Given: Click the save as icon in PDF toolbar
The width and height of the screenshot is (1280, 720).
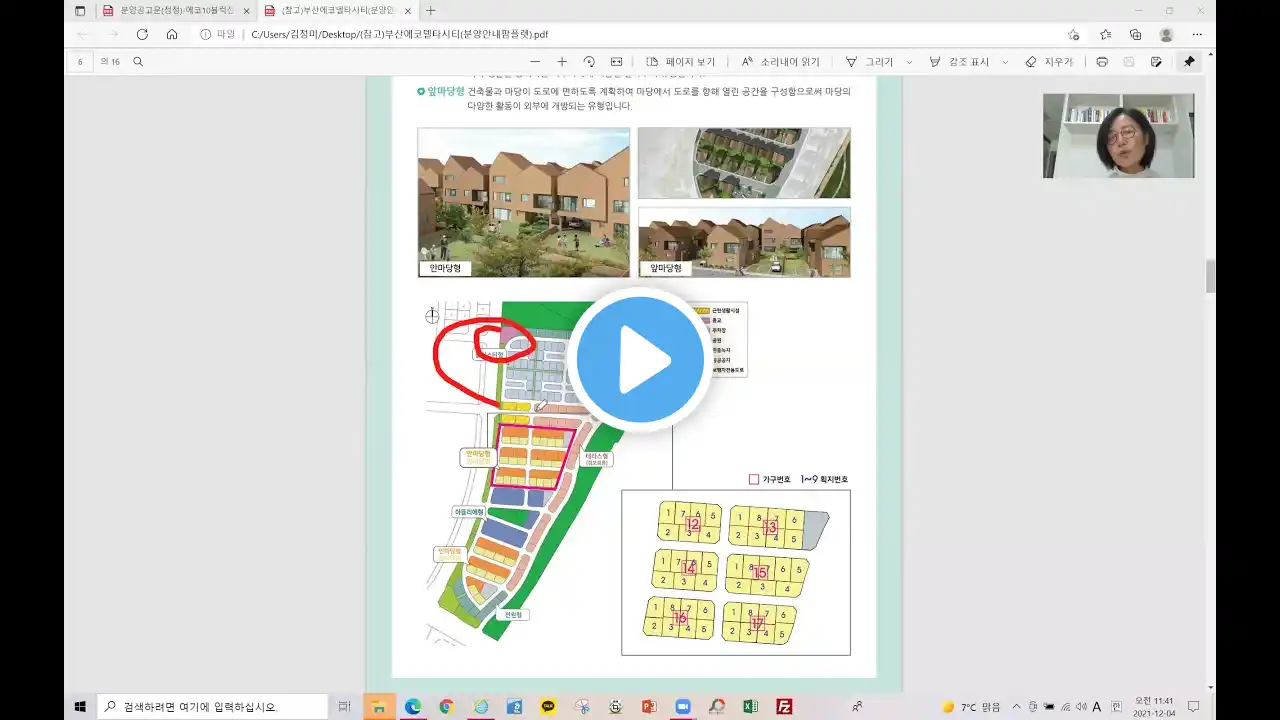Looking at the screenshot, I should coord(1156,62).
